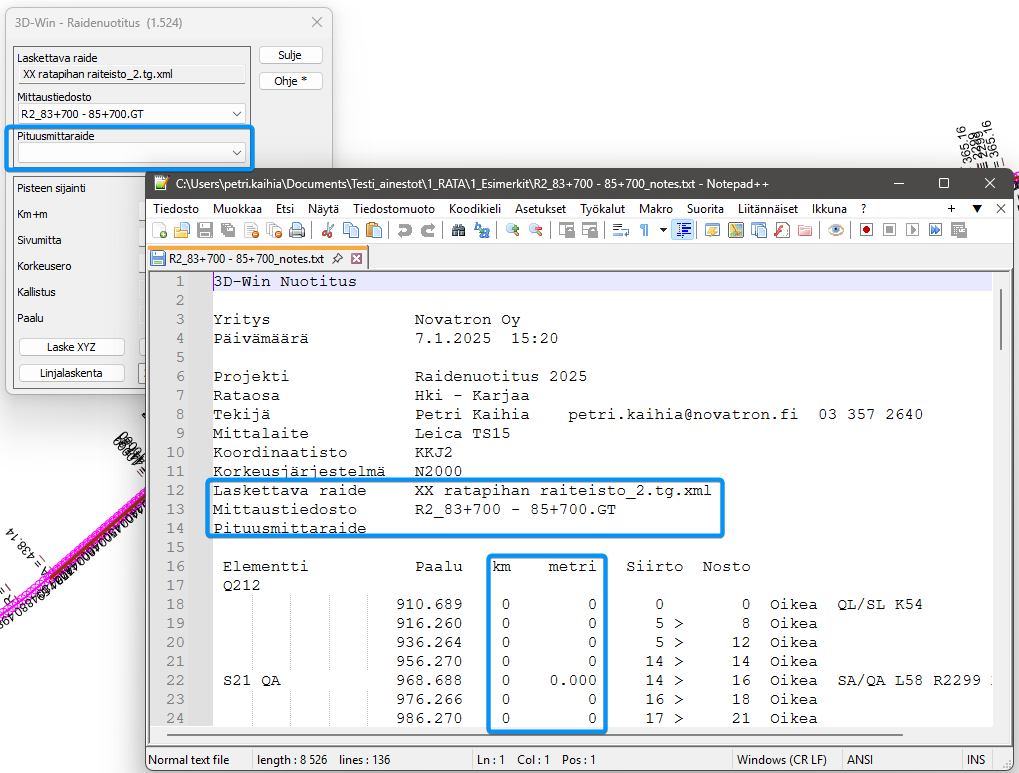Click the Zoom in magnifier icon

coord(513,230)
